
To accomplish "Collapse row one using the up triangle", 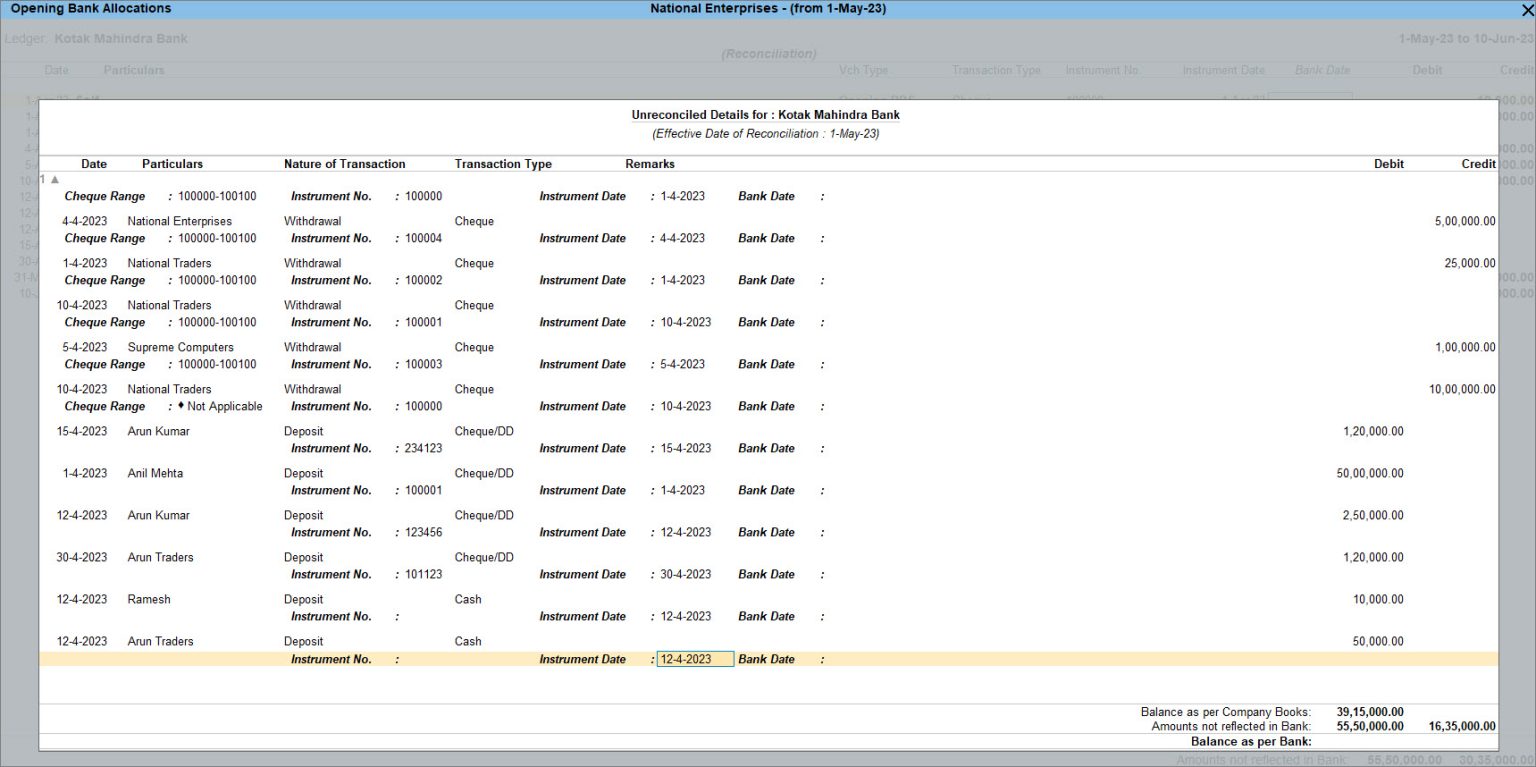I will [54, 179].
